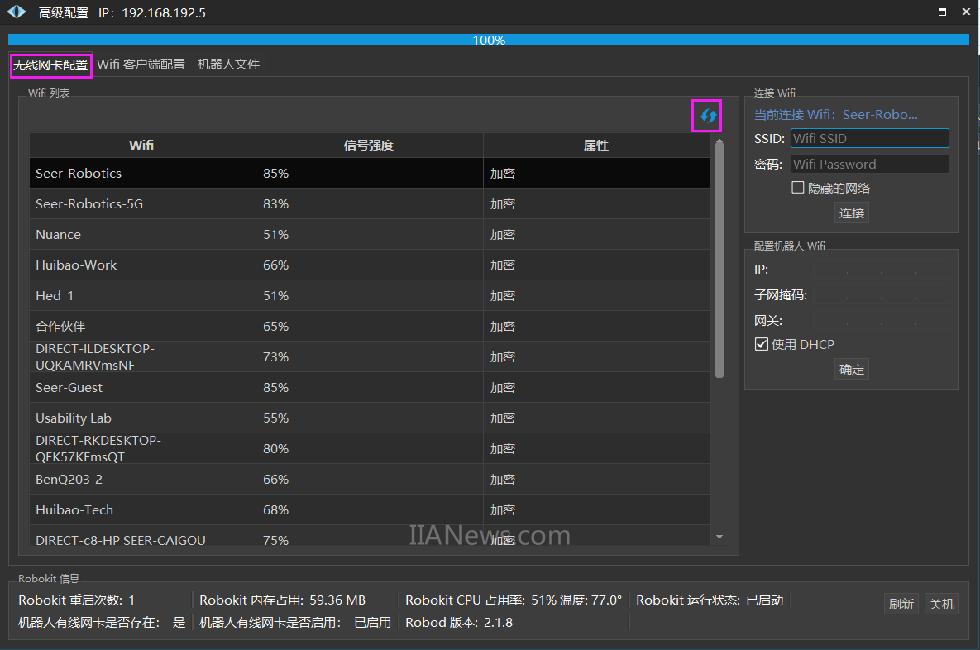Click the 刷新 button at bottom

click(901, 603)
